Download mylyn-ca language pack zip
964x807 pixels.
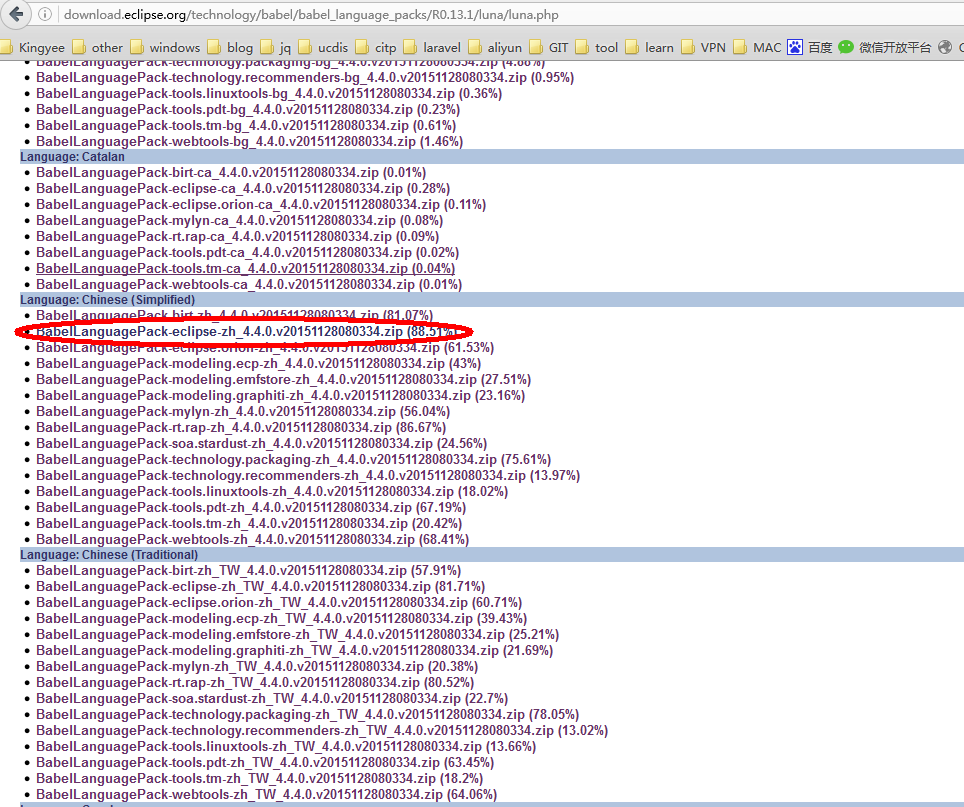pyautogui.click(x=239, y=220)
